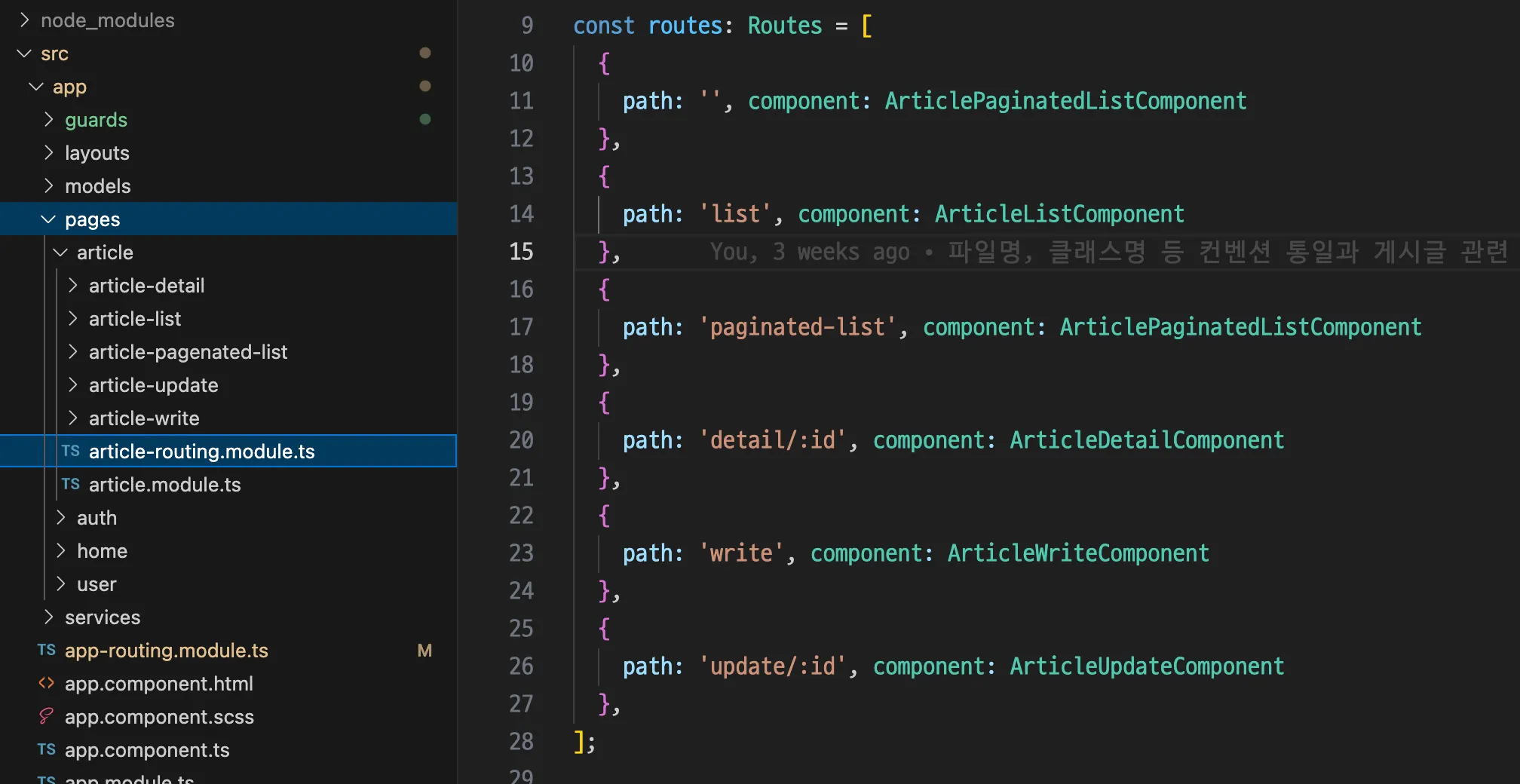Viewport: 1520px width, 784px height.
Task: Collapse the article folder chevron
Action: click(x=60, y=253)
